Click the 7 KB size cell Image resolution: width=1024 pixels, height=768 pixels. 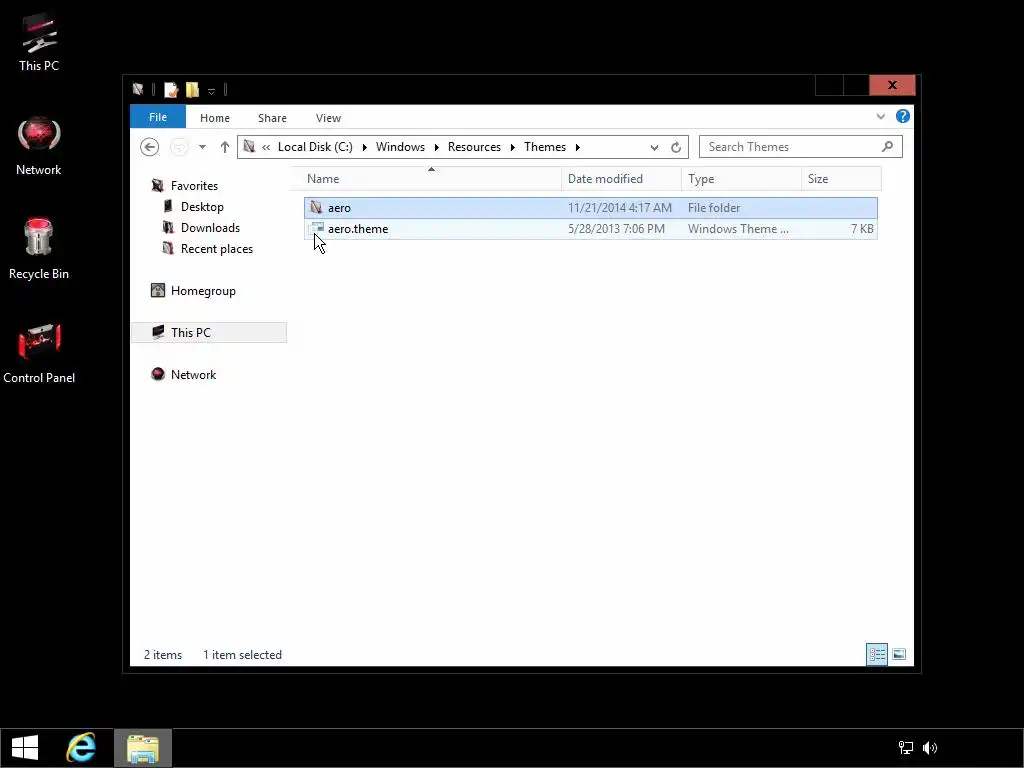point(862,229)
